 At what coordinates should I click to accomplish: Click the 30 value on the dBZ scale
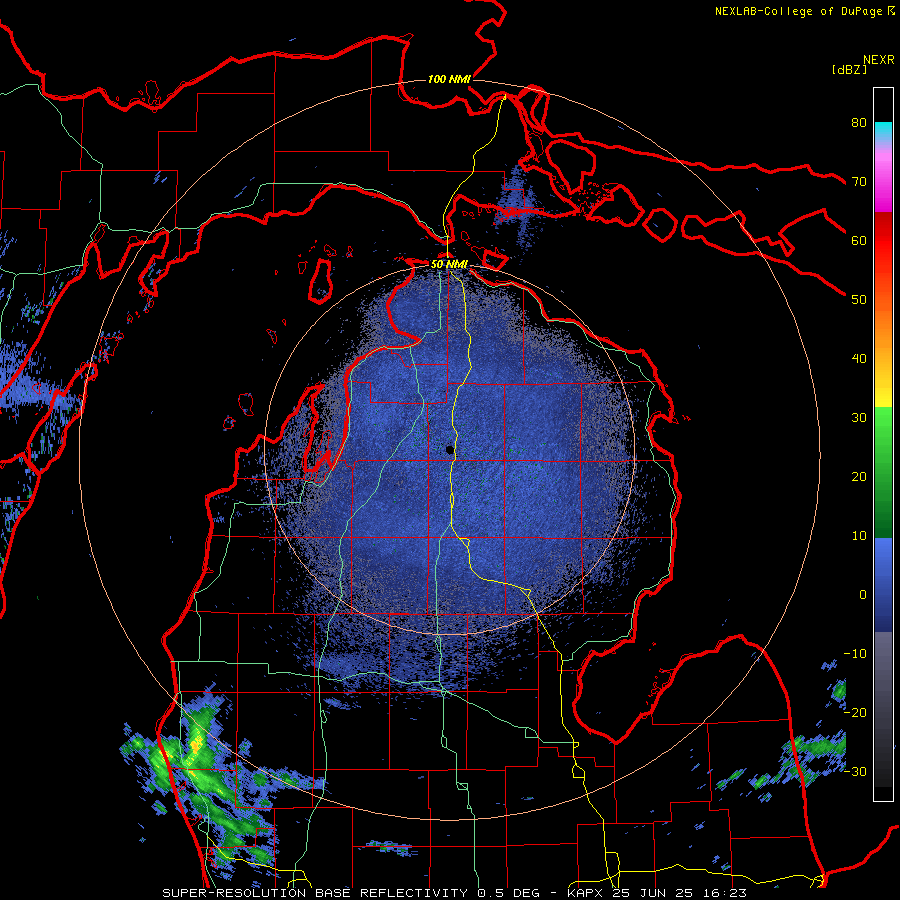click(x=859, y=417)
